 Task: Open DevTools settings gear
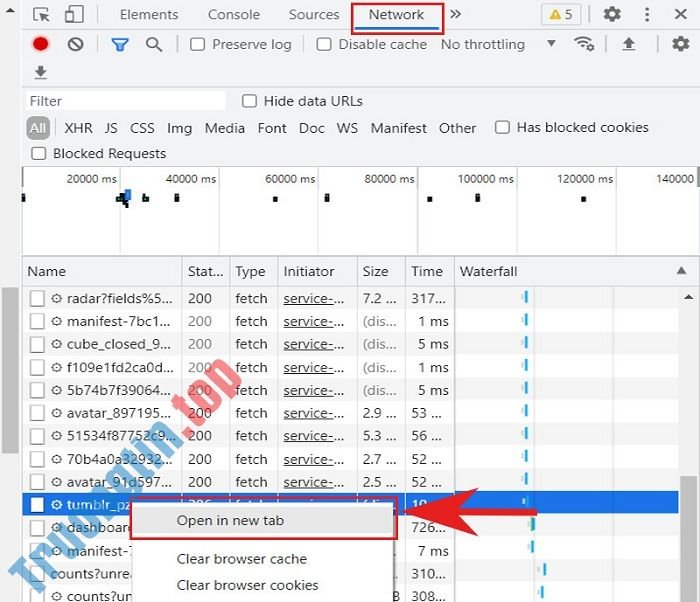[x=612, y=15]
